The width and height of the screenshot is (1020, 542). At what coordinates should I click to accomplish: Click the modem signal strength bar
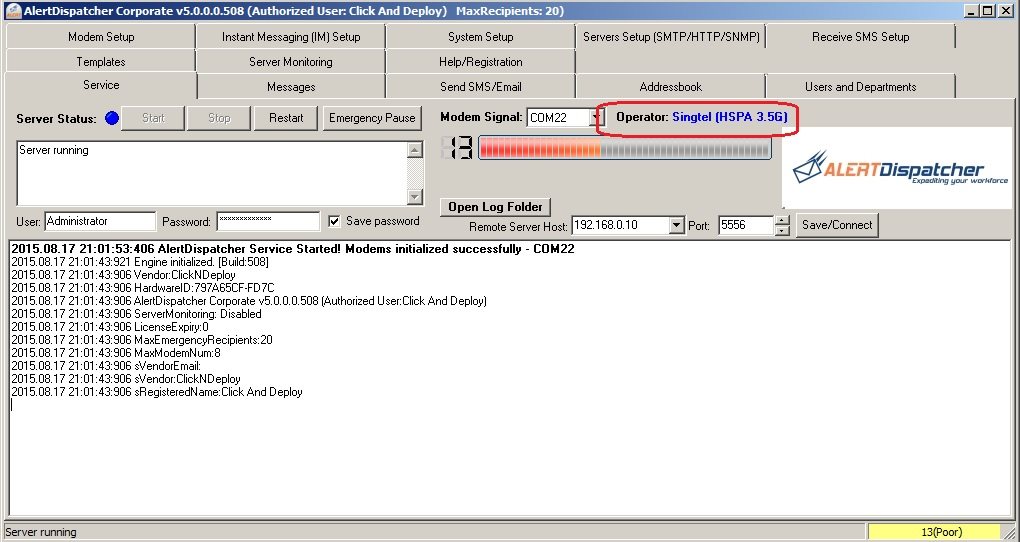point(624,148)
